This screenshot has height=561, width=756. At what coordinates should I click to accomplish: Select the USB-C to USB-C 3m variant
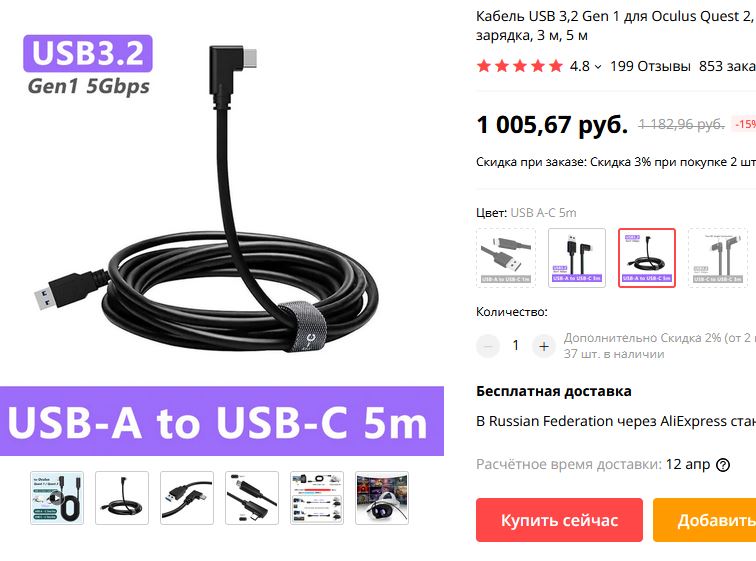point(717,258)
